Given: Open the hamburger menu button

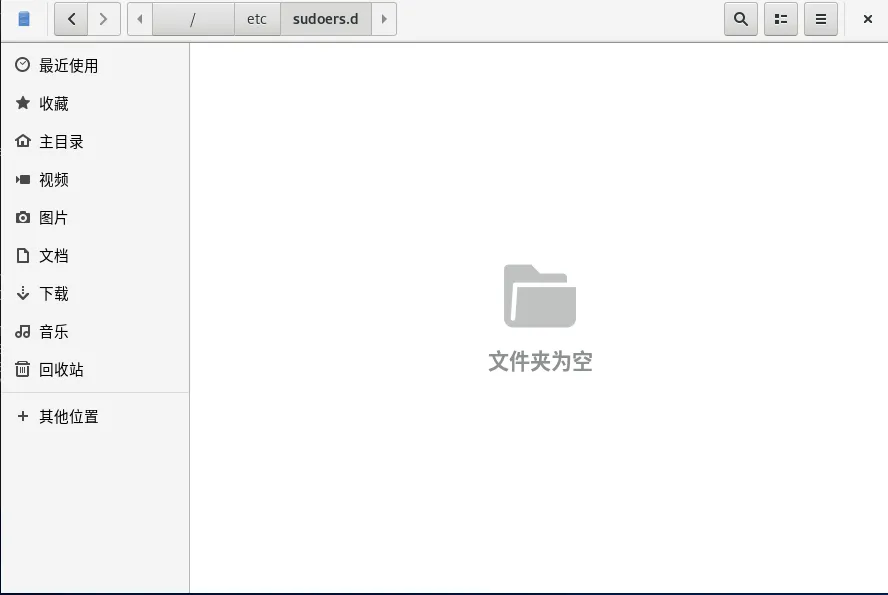Looking at the screenshot, I should (821, 19).
